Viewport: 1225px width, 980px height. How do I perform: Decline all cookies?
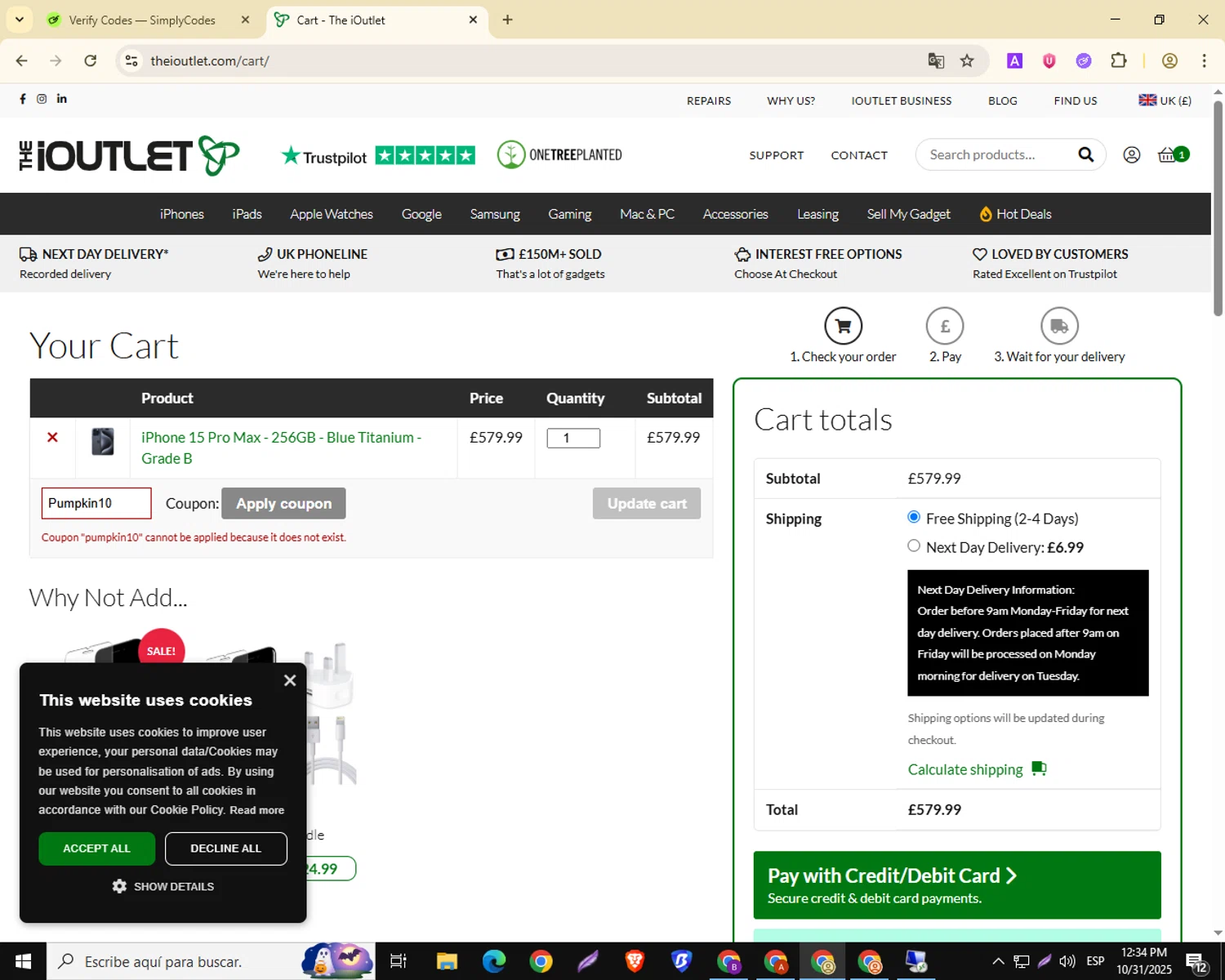coord(226,849)
